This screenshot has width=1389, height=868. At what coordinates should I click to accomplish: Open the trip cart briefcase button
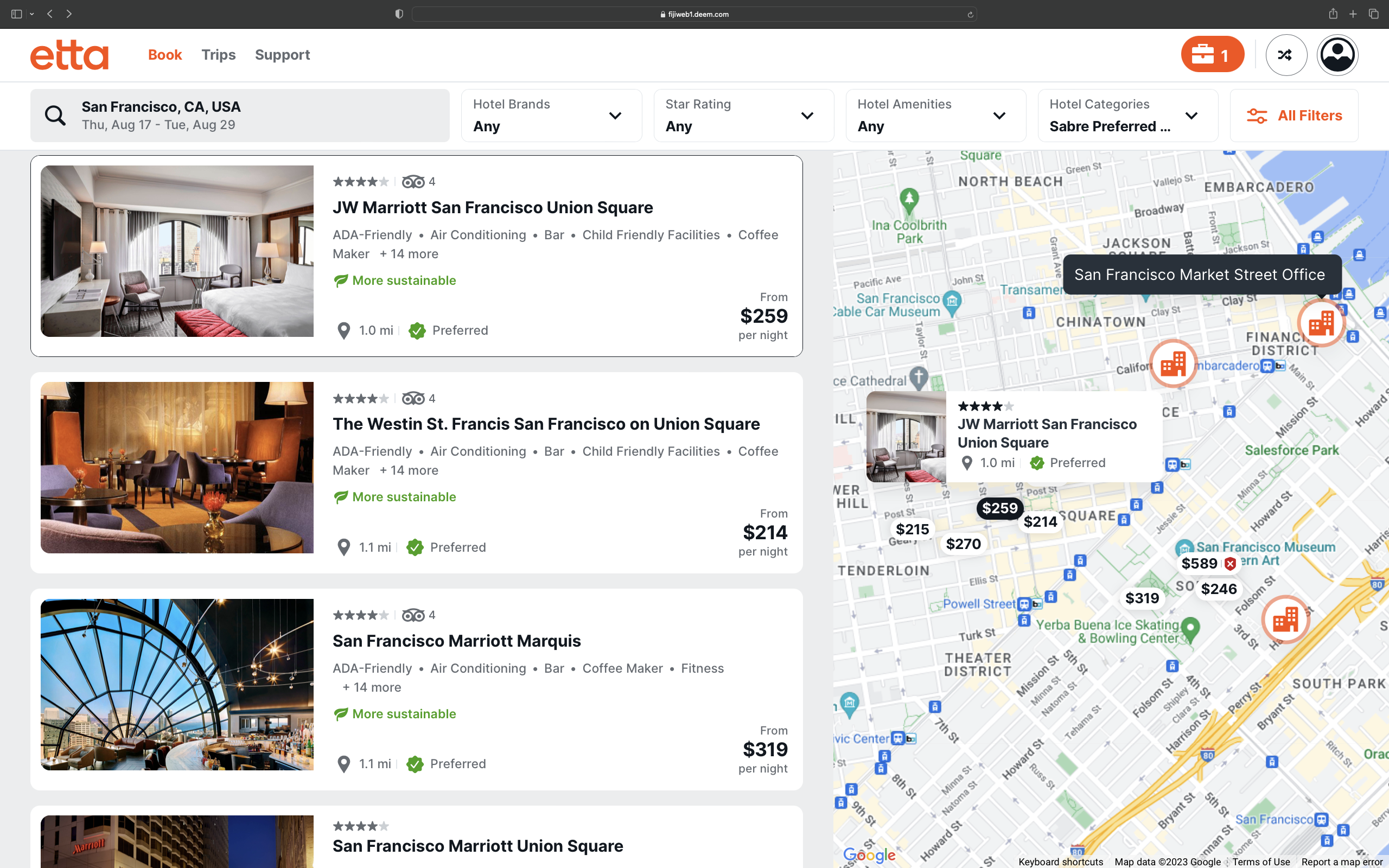[1212, 55]
